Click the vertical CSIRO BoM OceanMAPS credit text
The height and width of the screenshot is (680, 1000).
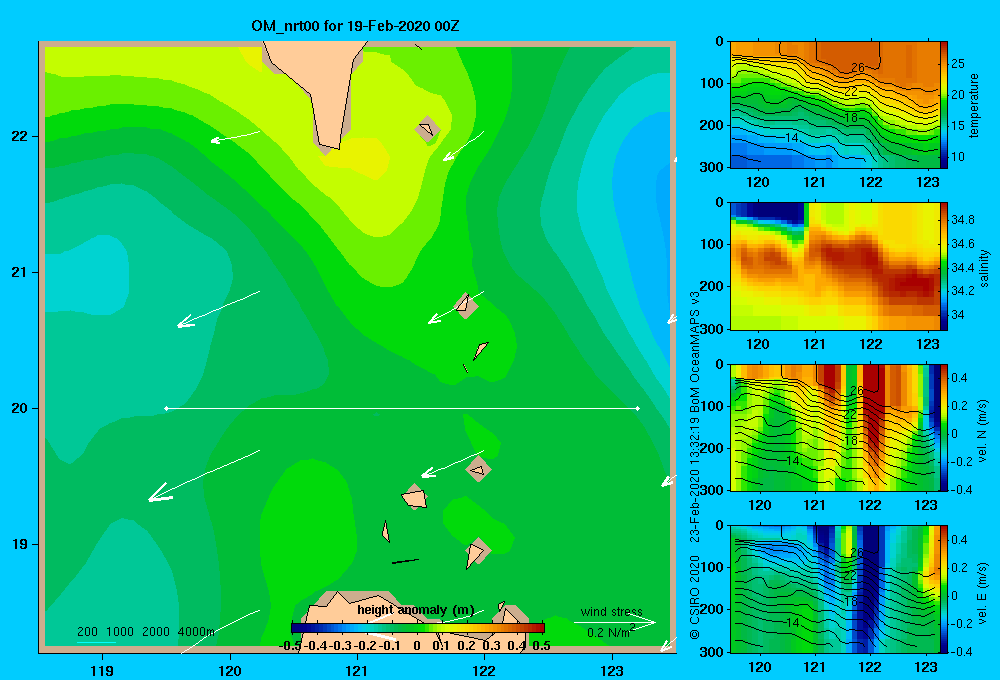[x=695, y=466]
